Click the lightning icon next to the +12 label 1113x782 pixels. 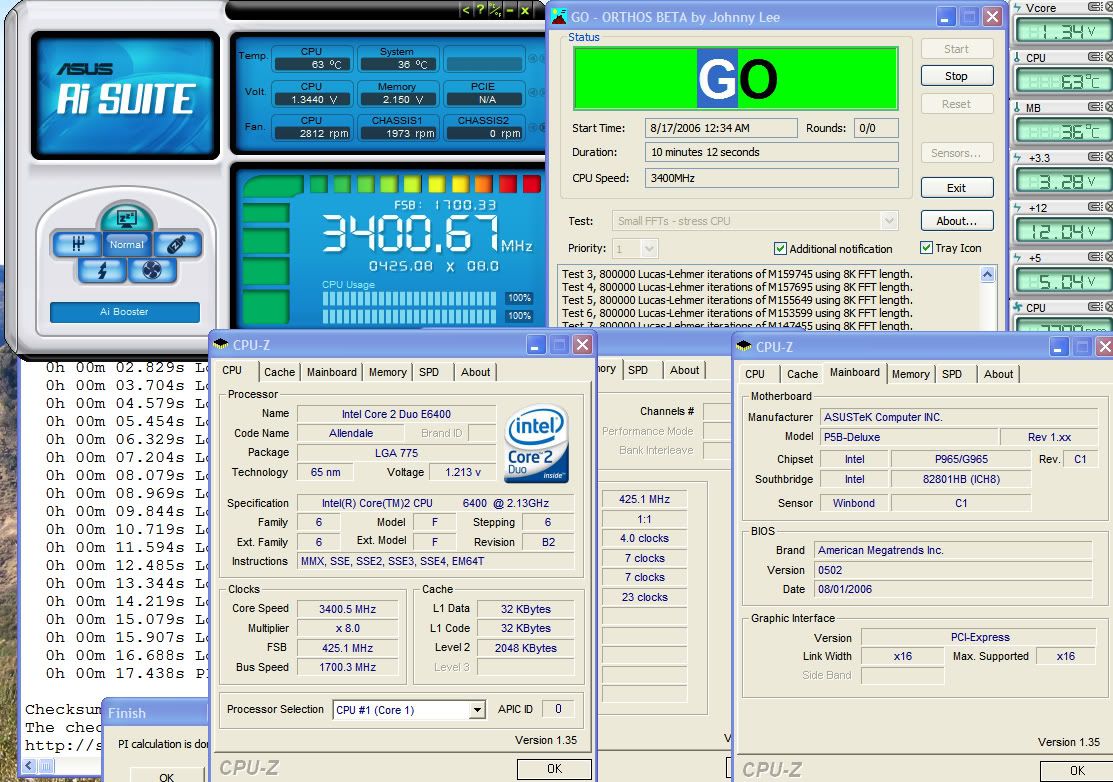1018,207
